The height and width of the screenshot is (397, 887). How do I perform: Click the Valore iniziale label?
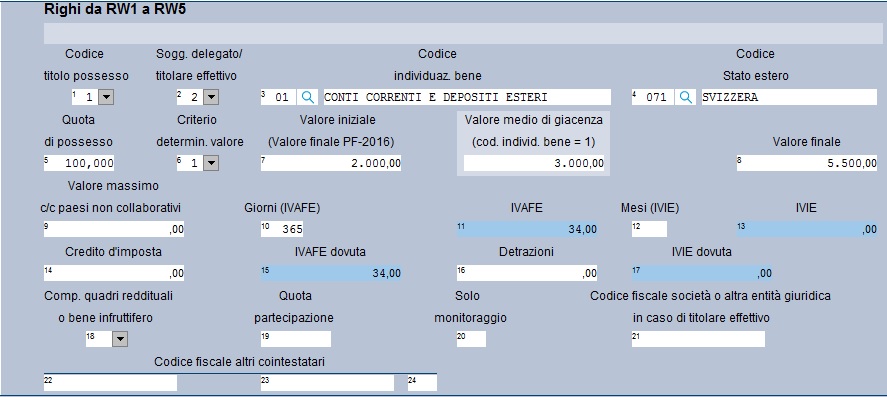point(337,120)
